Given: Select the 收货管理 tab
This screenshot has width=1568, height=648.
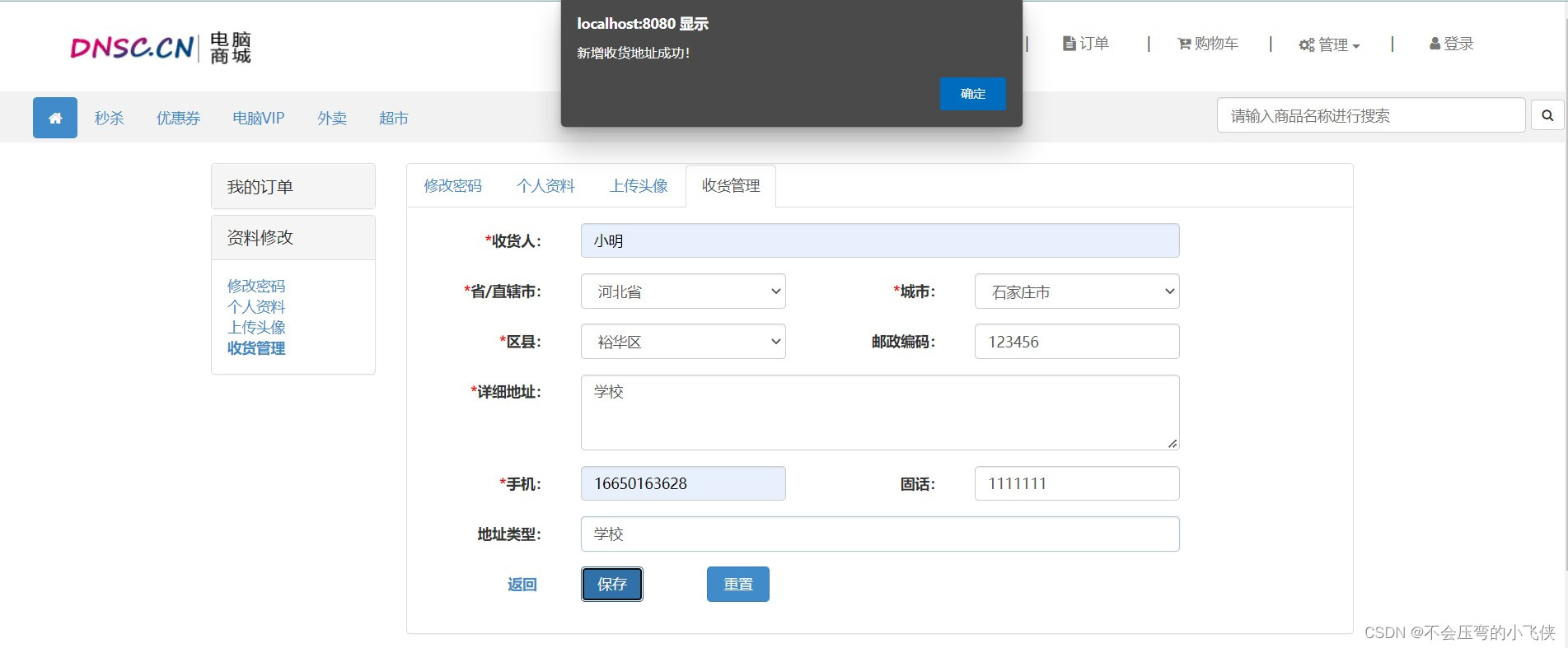Looking at the screenshot, I should tap(731, 185).
